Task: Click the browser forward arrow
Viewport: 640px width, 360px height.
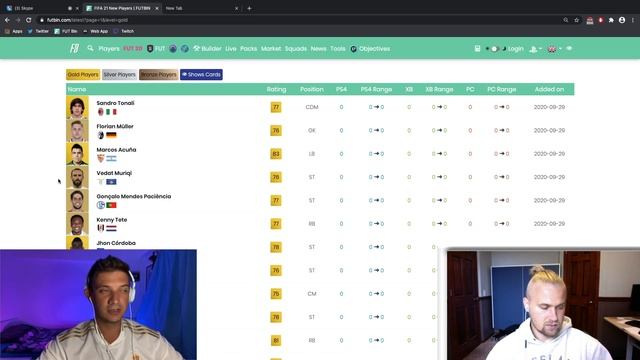Action: point(18,20)
